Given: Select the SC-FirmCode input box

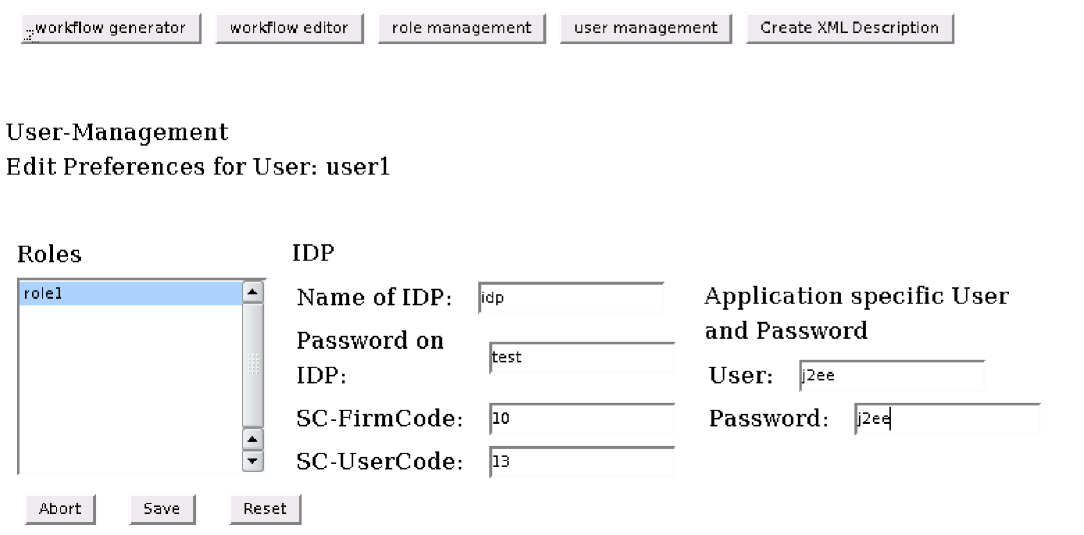Looking at the screenshot, I should tap(582, 419).
